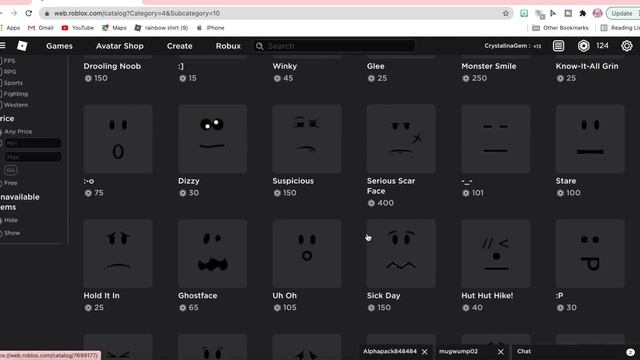Select Show unavailable items option
Viewport: 640px width, 360px height.
1,233
